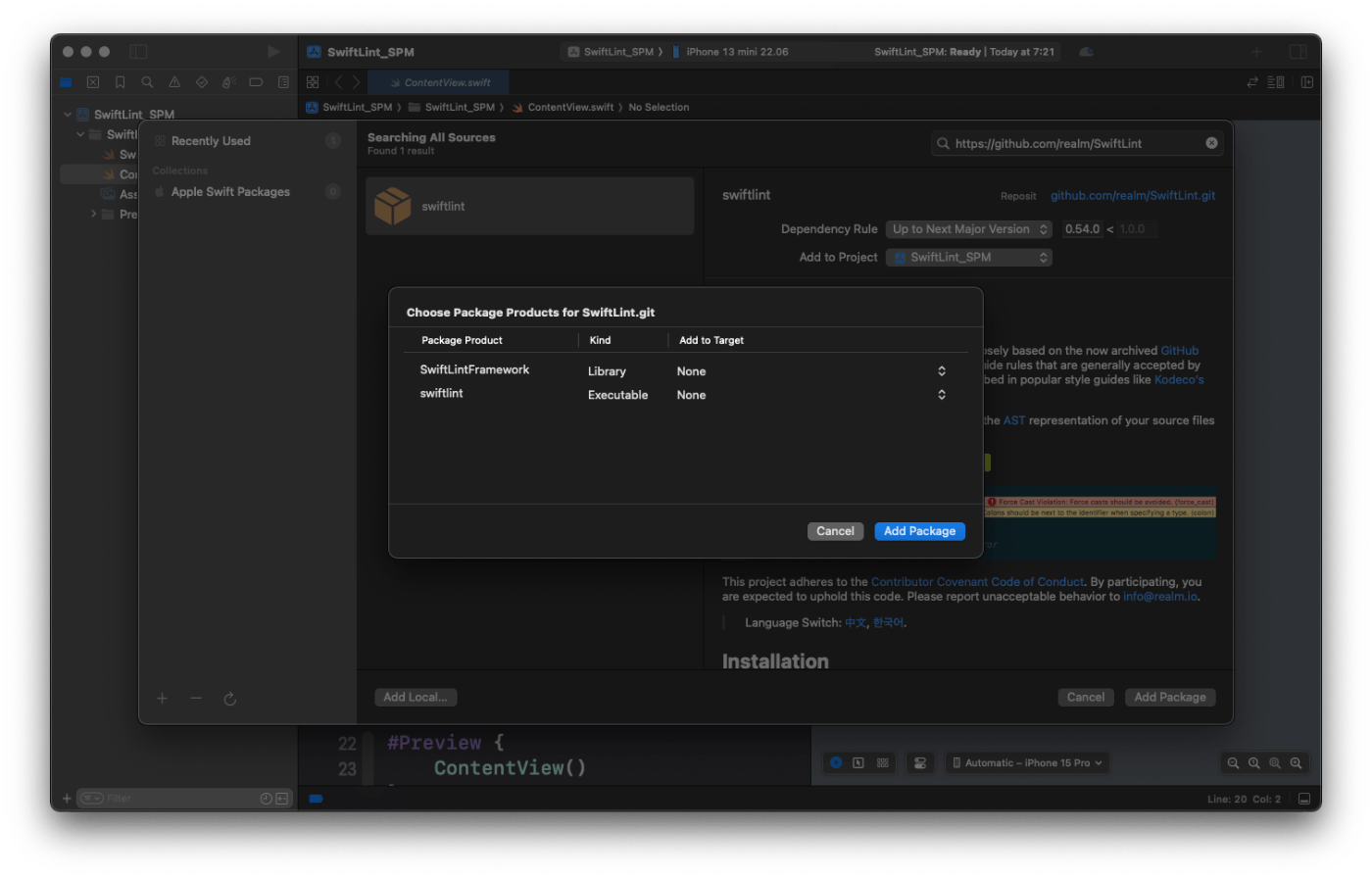Open the Dependency Rule dropdown
Screen dimensions: 1372x878
(968, 229)
